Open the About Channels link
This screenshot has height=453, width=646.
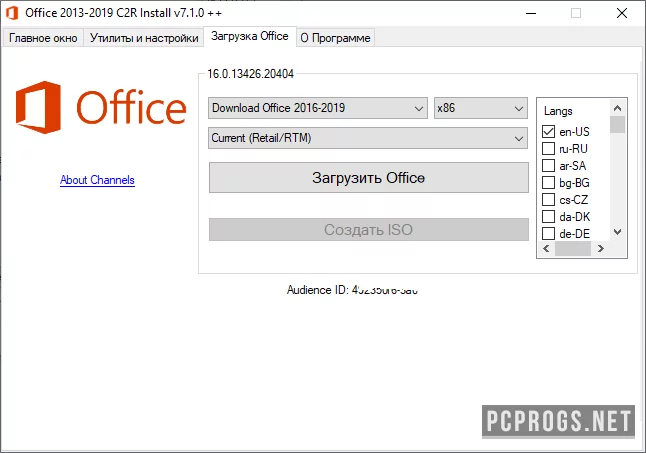point(97,180)
